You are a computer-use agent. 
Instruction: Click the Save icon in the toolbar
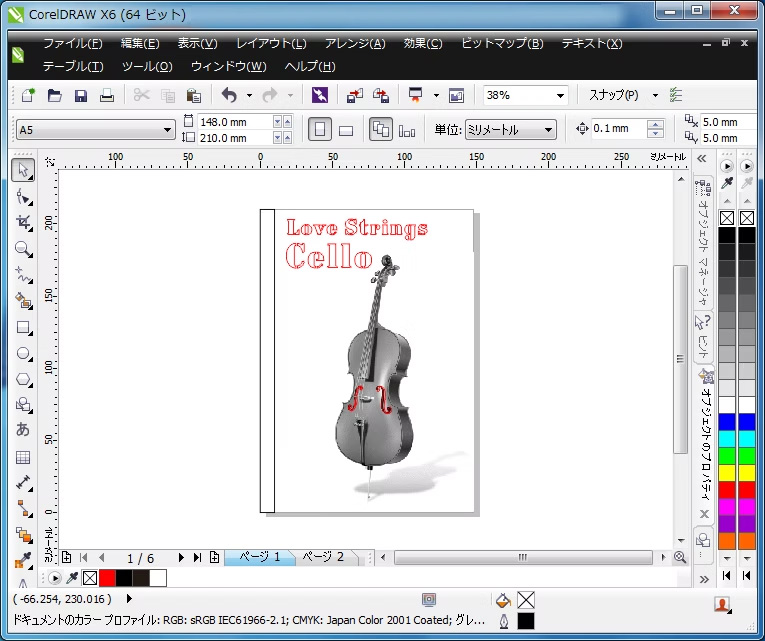pyautogui.click(x=81, y=96)
